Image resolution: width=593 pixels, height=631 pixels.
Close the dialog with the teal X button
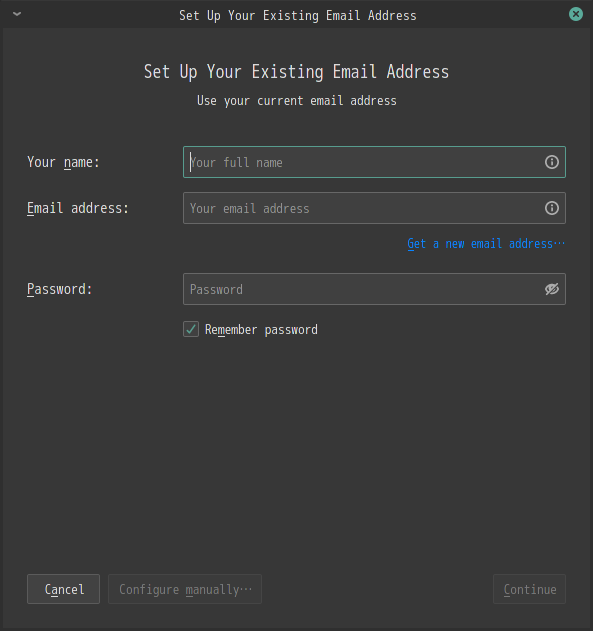point(576,14)
